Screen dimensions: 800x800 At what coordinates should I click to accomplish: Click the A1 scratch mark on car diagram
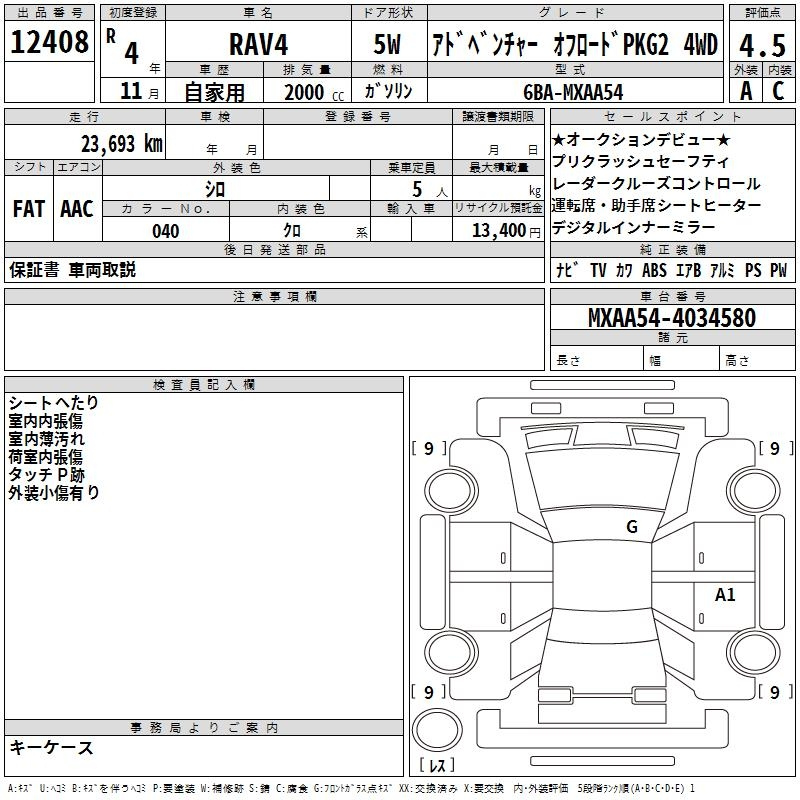tap(725, 595)
